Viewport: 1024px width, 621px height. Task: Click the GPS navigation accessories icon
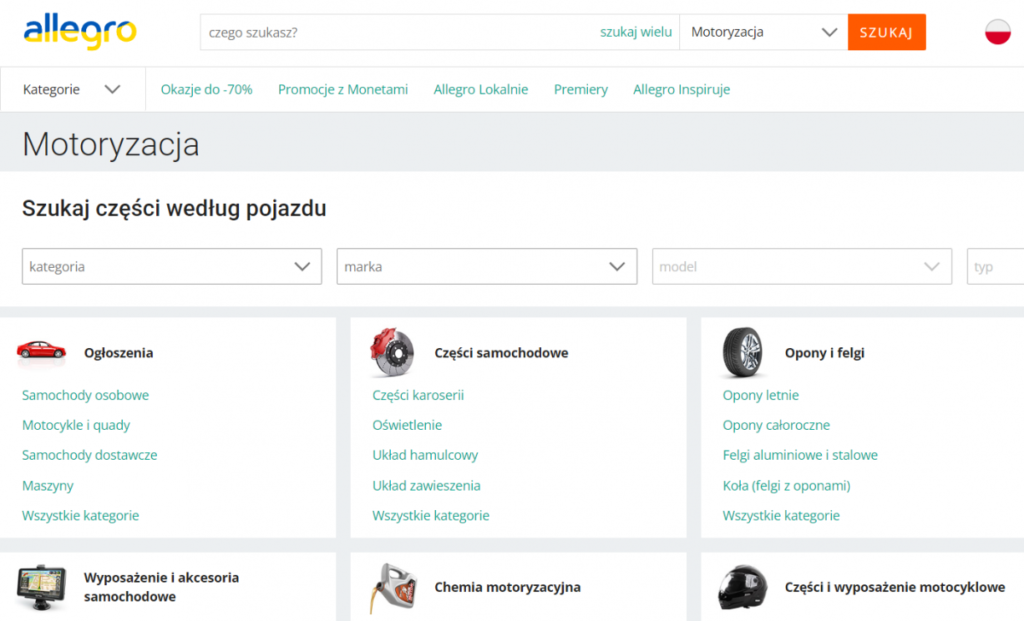click(x=41, y=586)
